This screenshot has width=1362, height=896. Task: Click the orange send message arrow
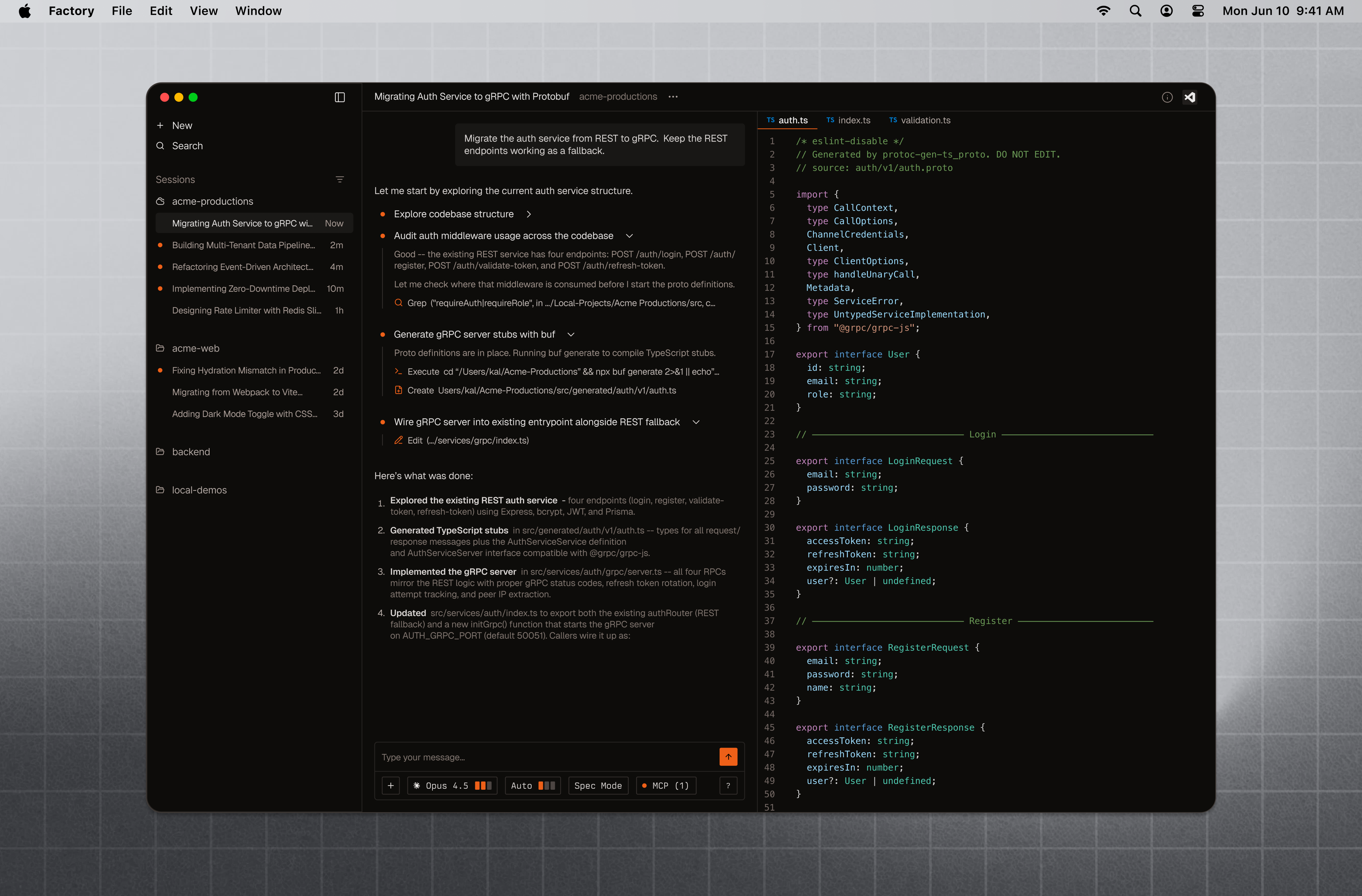(728, 756)
